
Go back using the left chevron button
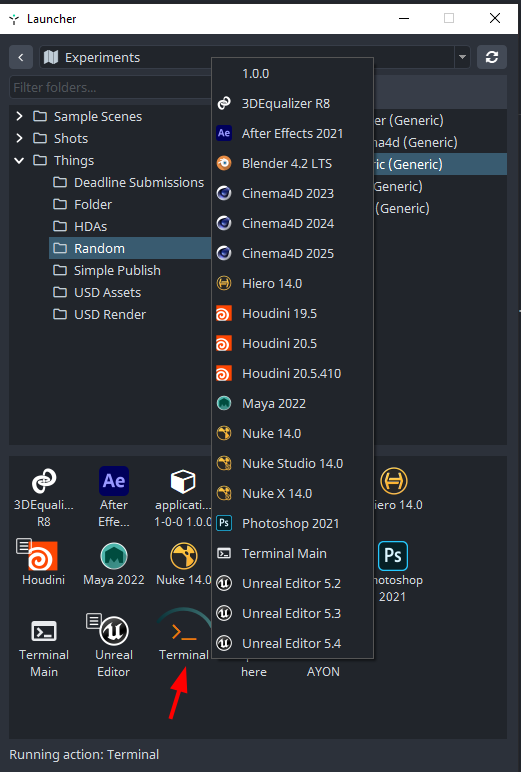pos(21,57)
